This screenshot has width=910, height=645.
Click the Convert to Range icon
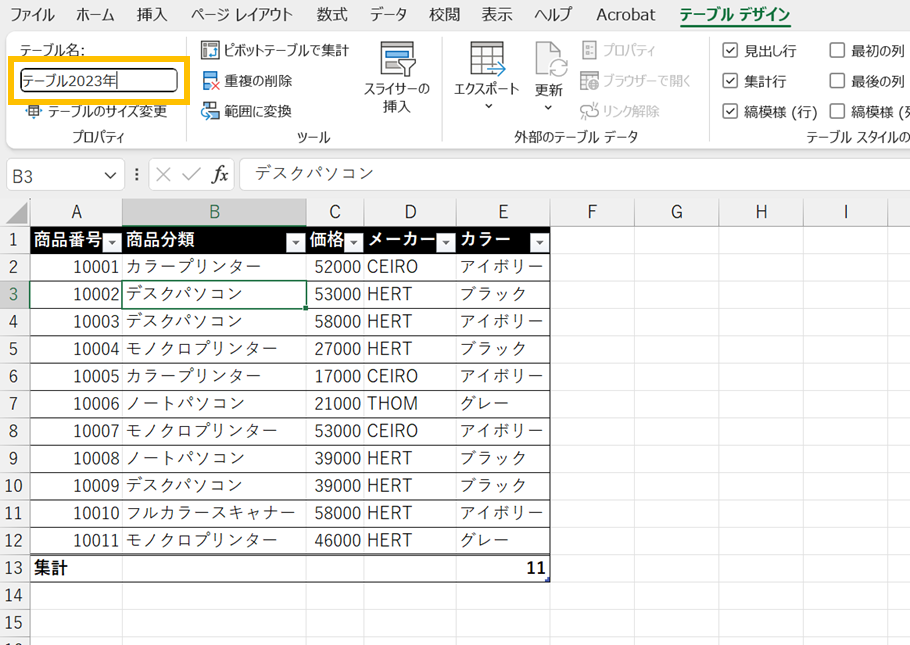[x=210, y=111]
